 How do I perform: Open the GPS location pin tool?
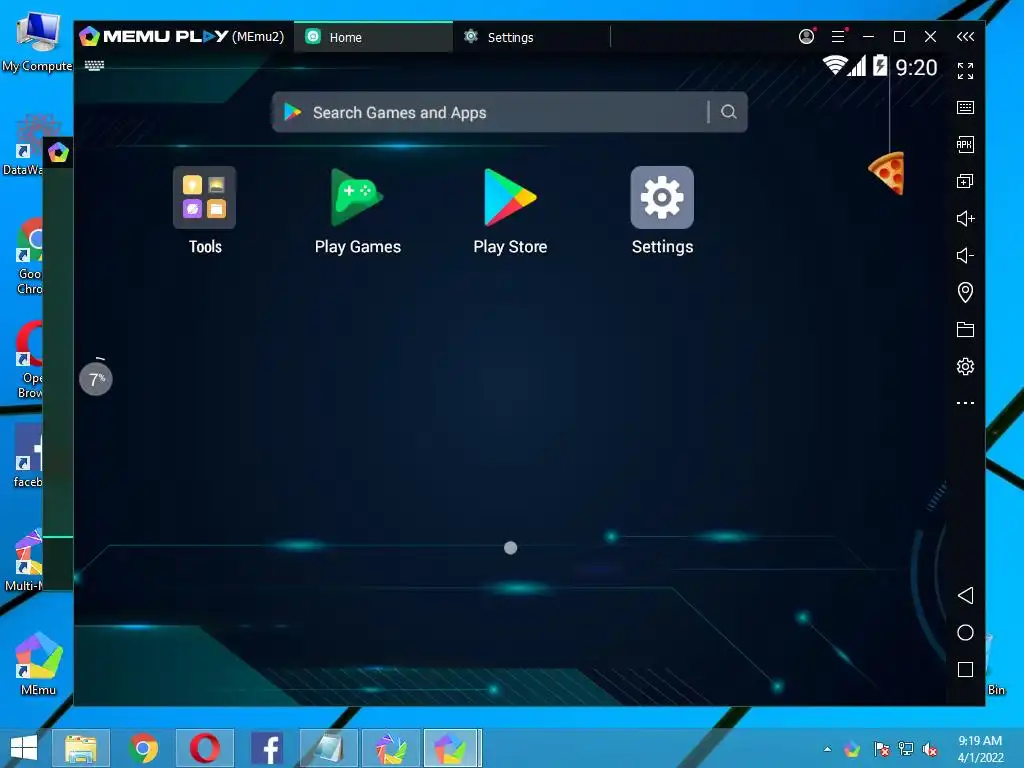click(965, 292)
